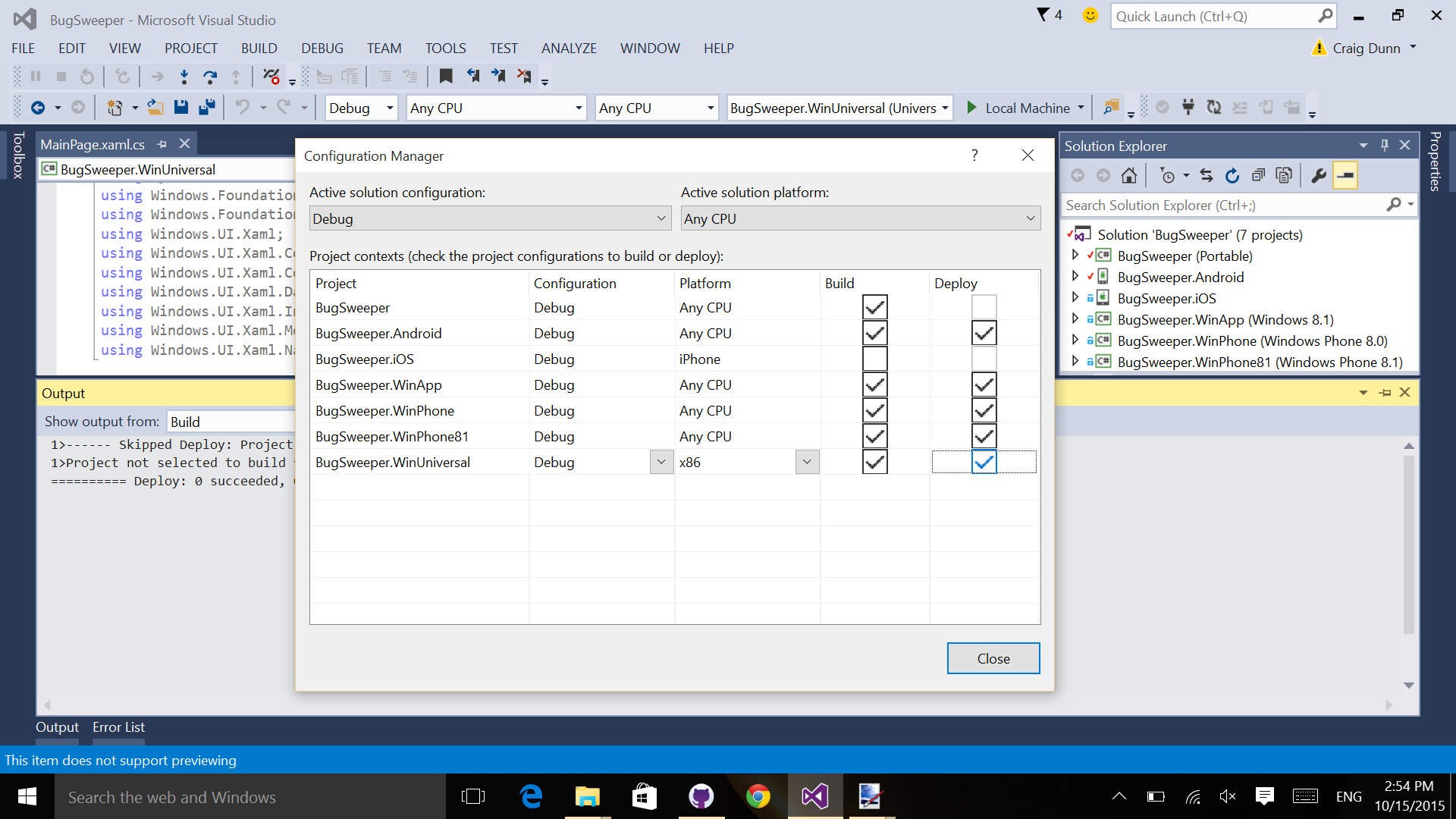Image resolution: width=1456 pixels, height=819 pixels.
Task: Open Properties via the wrench icon
Action: 1319,176
